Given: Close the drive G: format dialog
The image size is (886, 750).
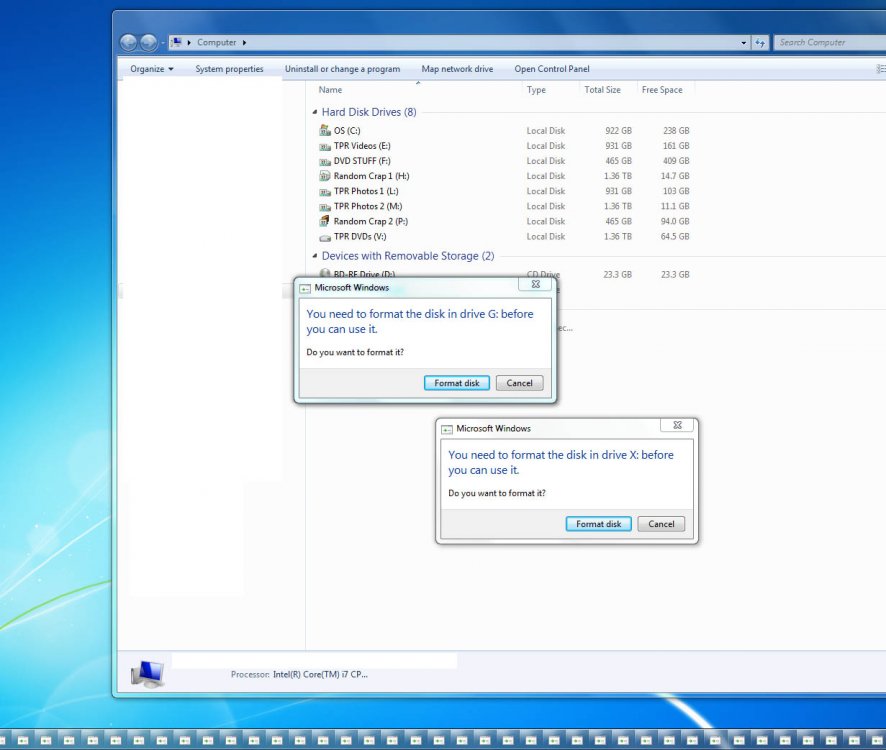Looking at the screenshot, I should [x=535, y=285].
